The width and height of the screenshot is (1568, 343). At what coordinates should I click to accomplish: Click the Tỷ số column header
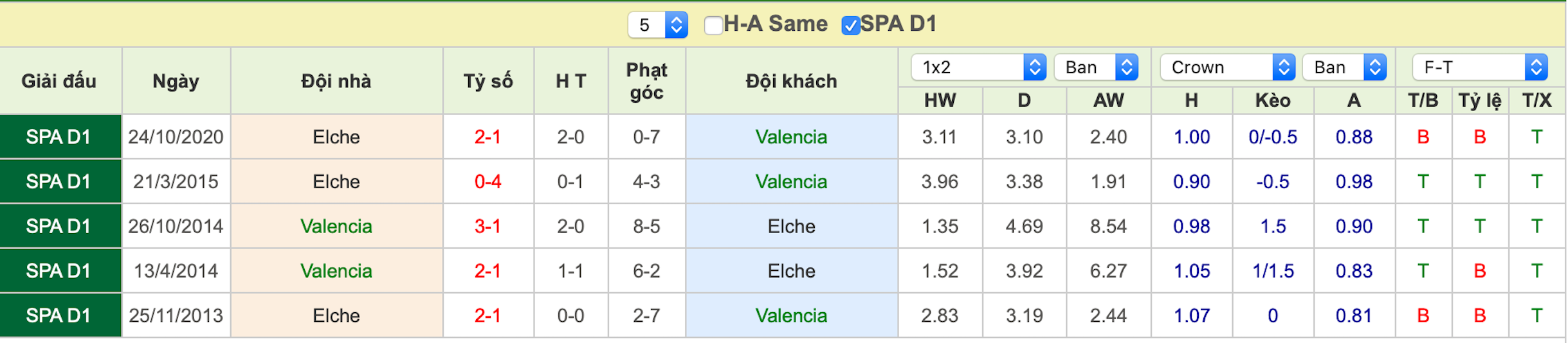[488, 81]
